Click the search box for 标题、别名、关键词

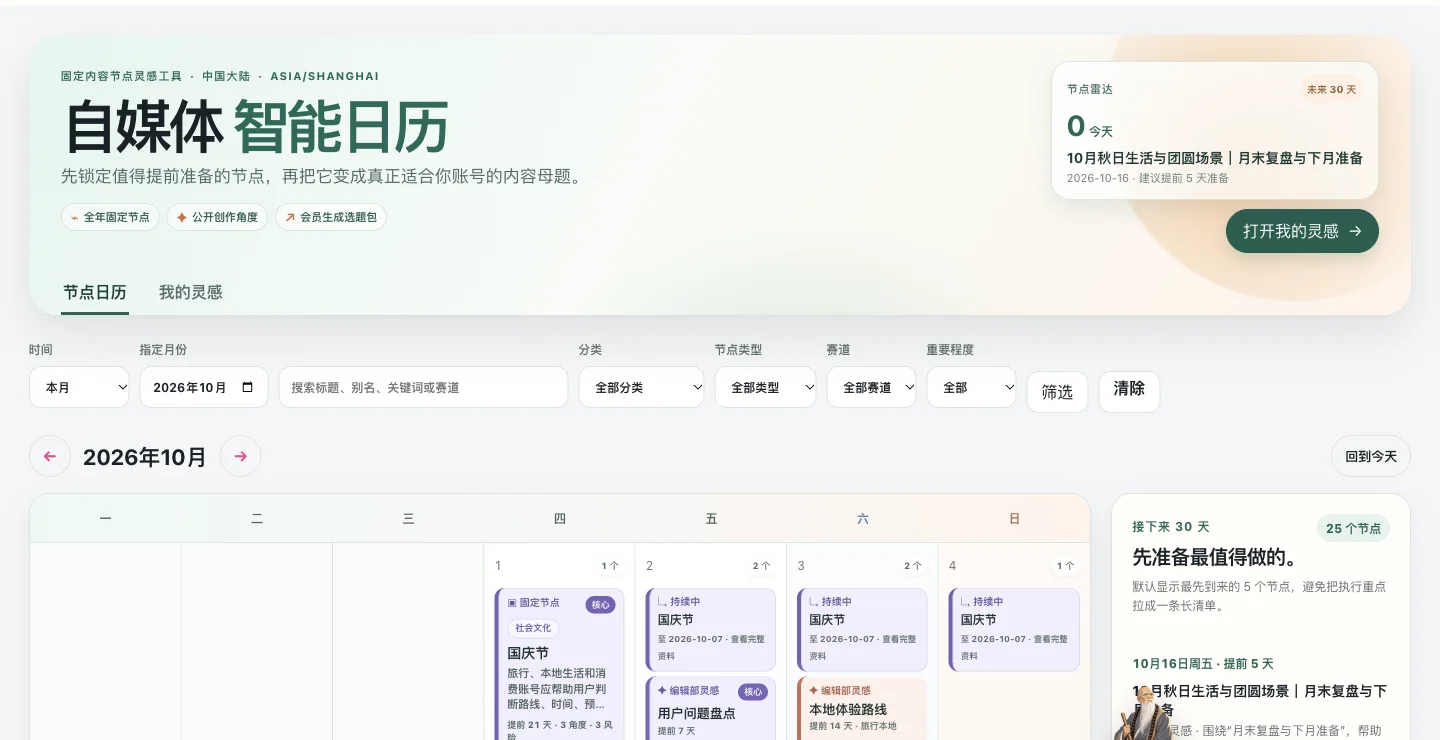(x=423, y=387)
